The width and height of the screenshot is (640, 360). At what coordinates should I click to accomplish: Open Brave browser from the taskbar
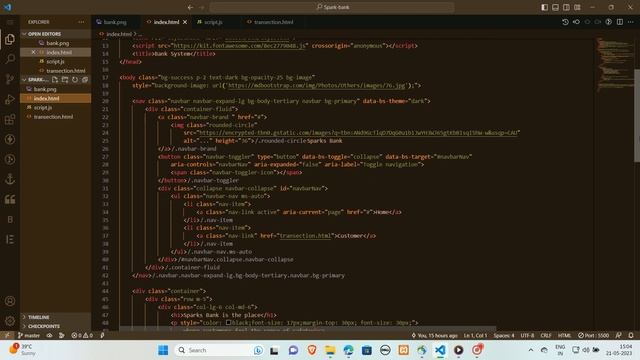[x=312, y=350]
